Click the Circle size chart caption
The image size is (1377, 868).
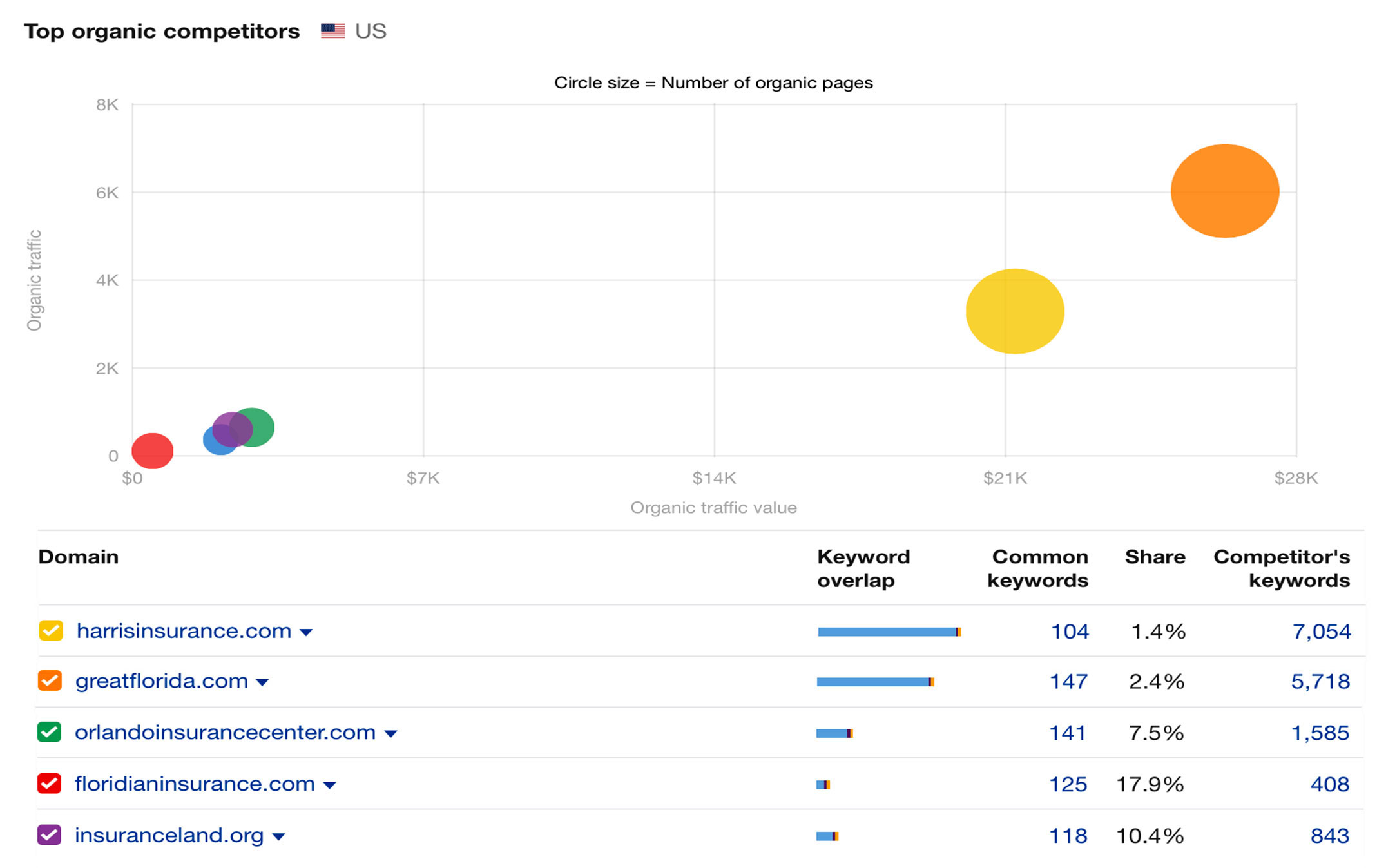coord(713,82)
